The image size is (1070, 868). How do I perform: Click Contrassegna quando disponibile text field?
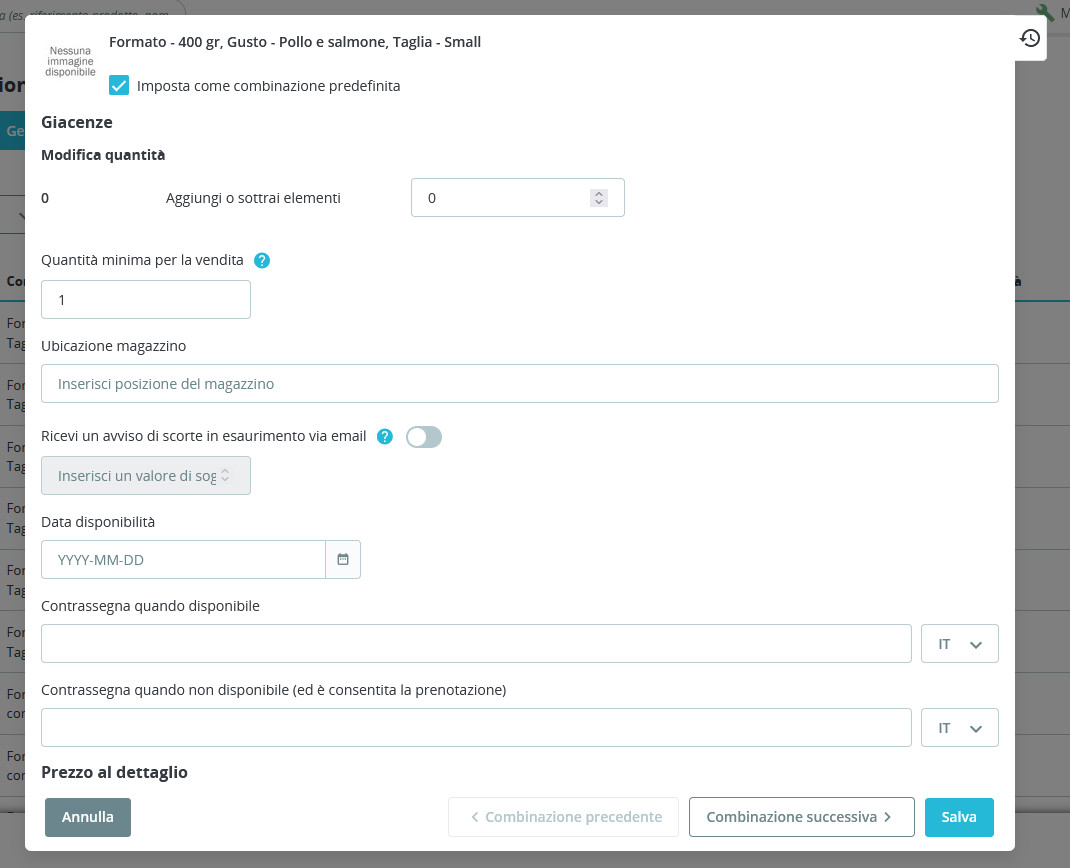click(x=476, y=643)
